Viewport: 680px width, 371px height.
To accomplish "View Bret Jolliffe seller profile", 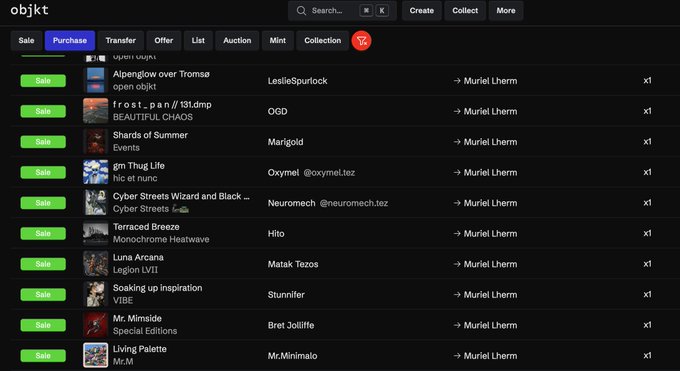I will 291,325.
